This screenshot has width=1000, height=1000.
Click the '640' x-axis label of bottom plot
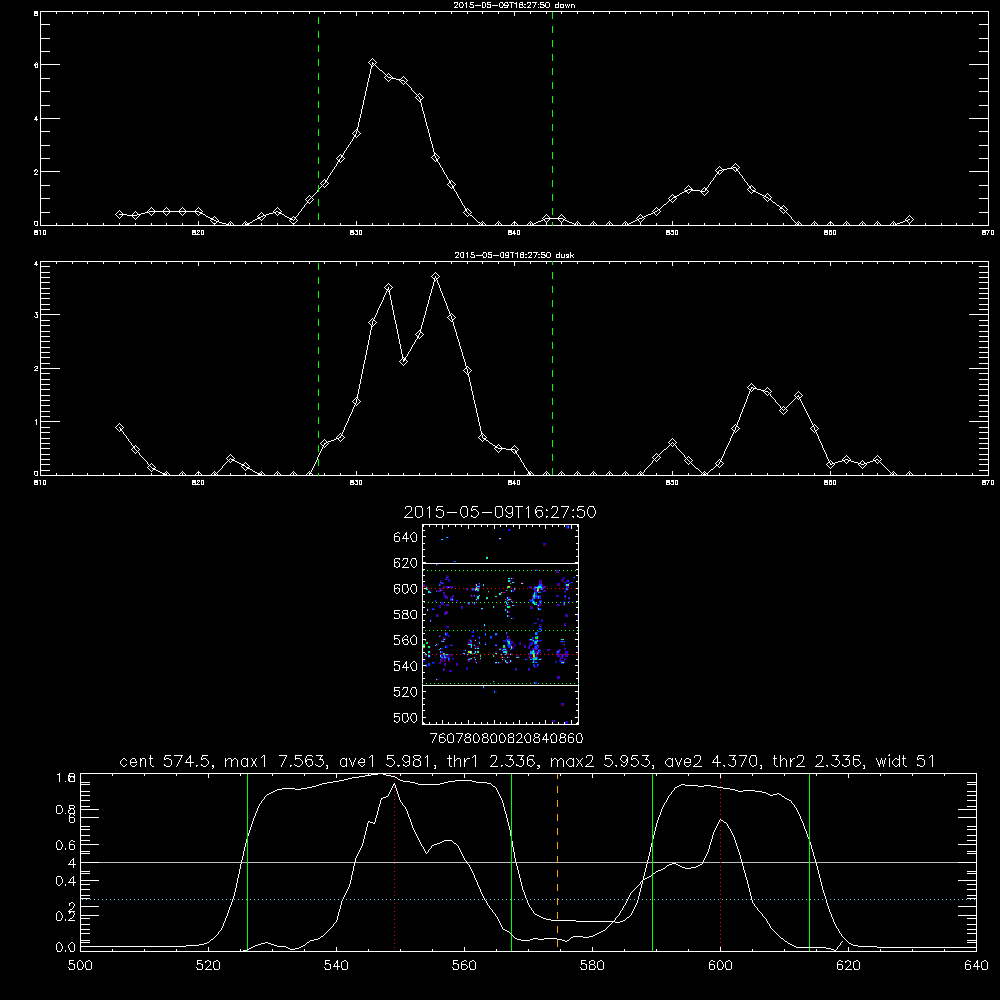click(x=976, y=966)
